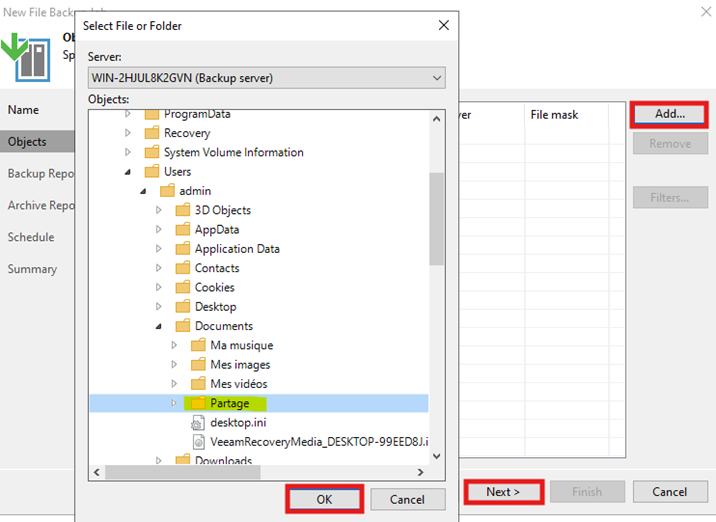The height and width of the screenshot is (522, 716).
Task: Expand the Recovery folder node
Action: point(128,133)
